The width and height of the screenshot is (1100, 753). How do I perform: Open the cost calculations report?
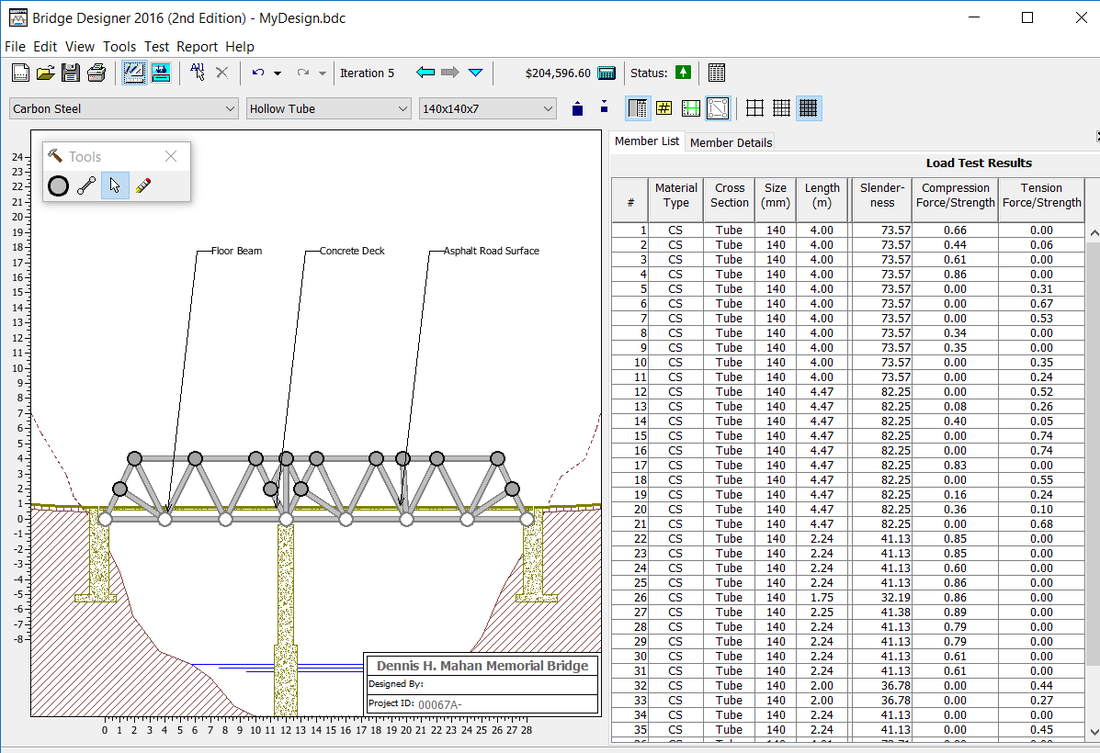[607, 73]
